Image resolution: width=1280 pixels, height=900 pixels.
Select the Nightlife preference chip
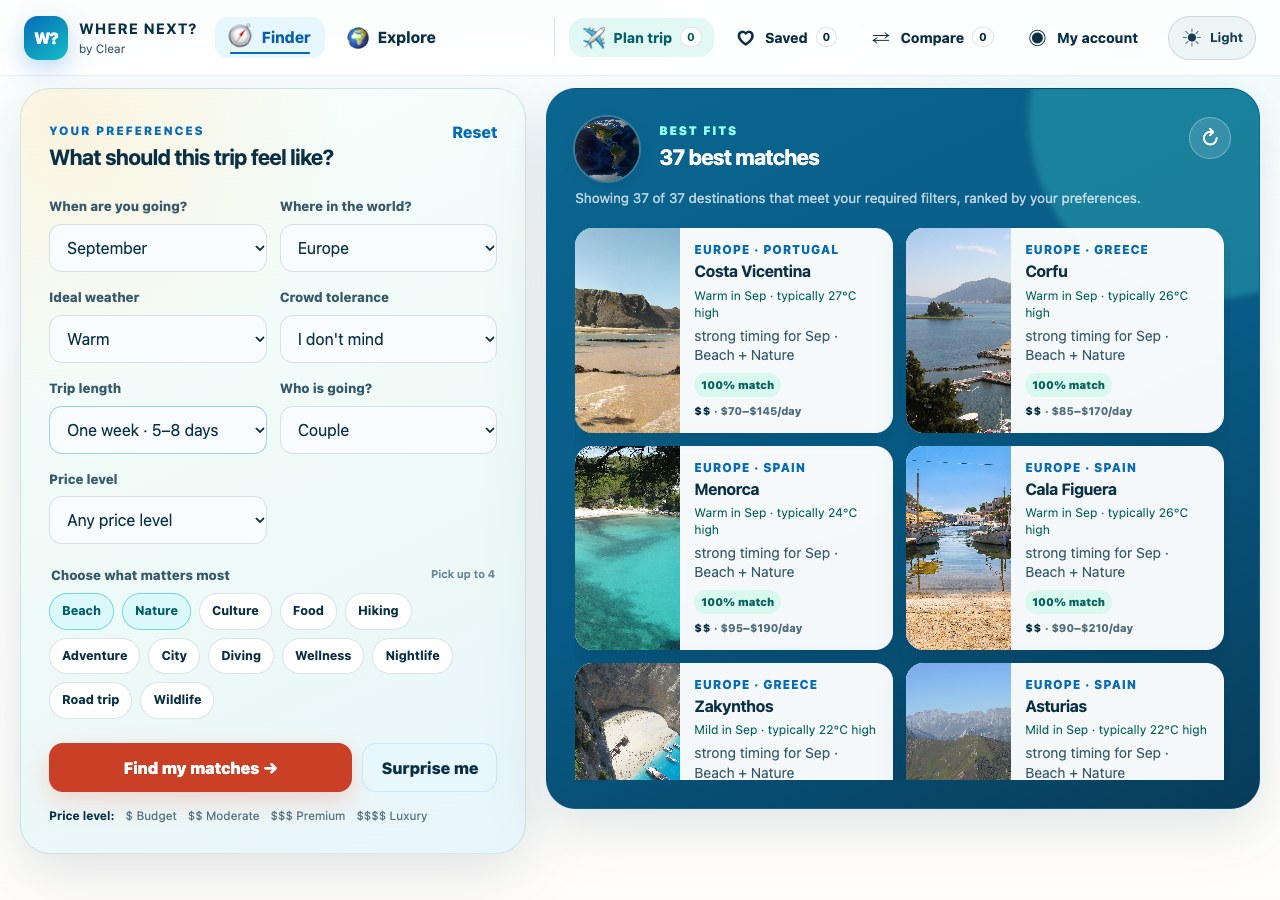(412, 656)
